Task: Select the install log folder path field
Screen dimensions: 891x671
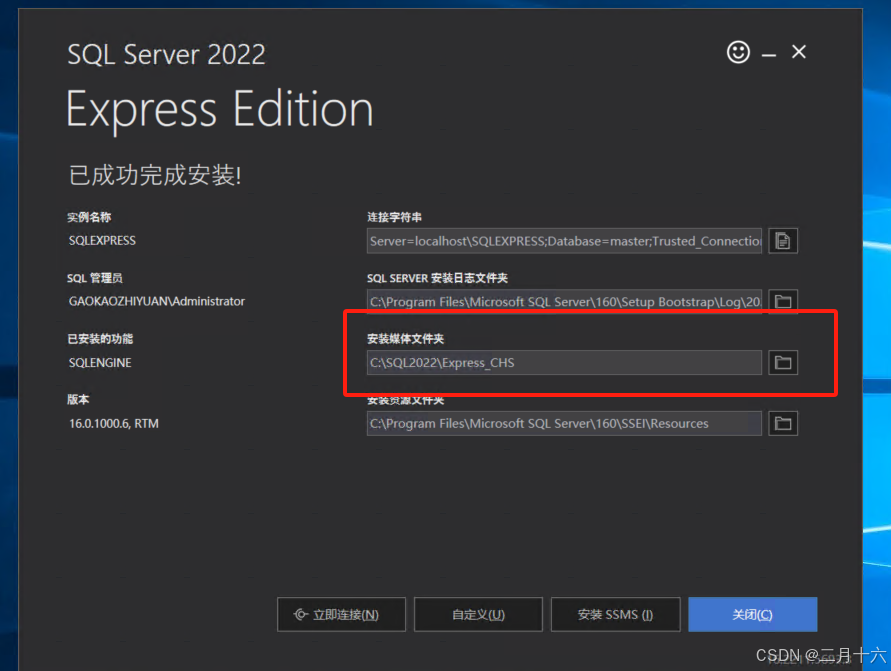Action: pyautogui.click(x=564, y=302)
